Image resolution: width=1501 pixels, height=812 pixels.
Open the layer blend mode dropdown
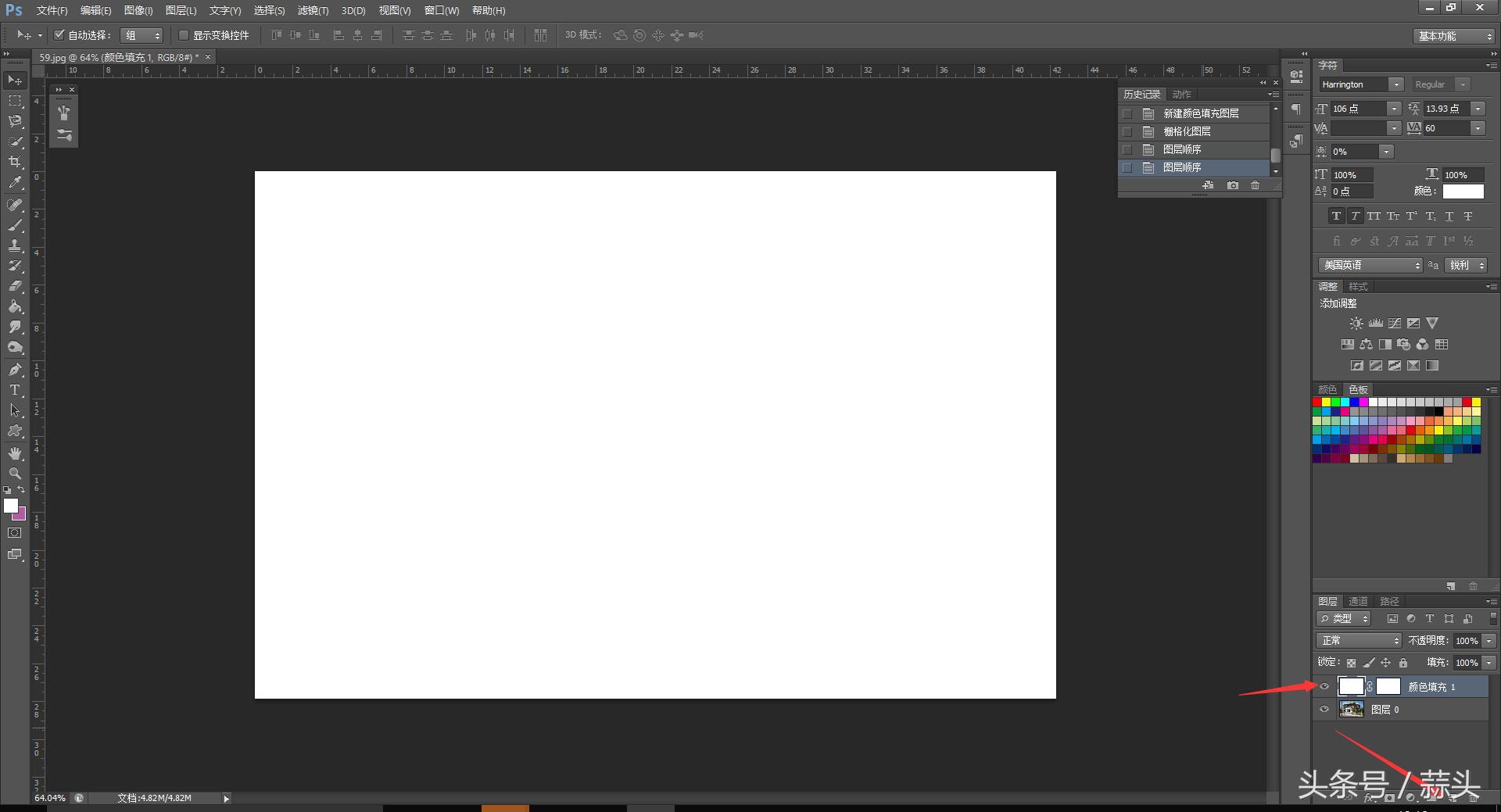[x=1357, y=640]
